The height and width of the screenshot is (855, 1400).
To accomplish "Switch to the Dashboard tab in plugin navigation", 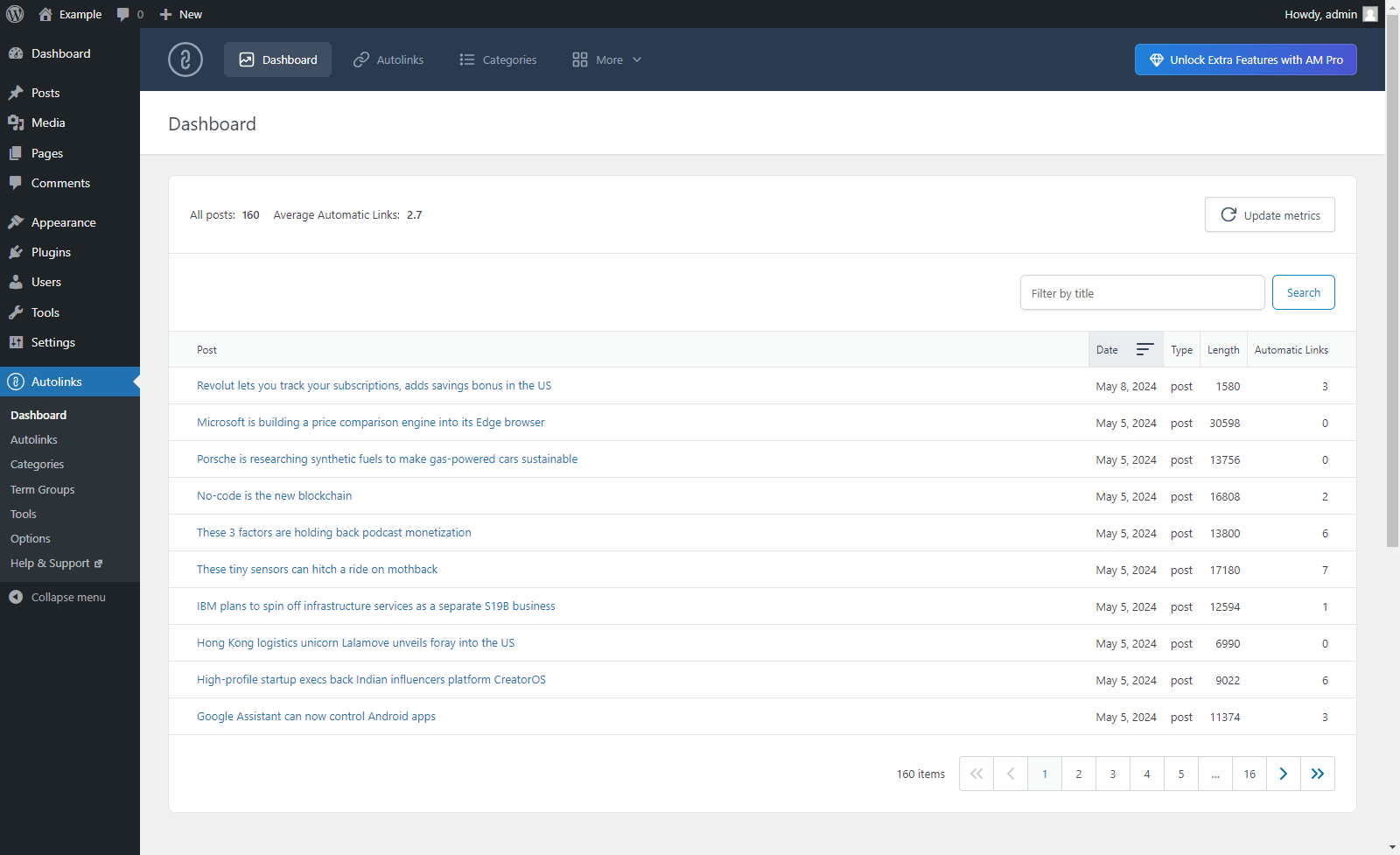I will [277, 60].
